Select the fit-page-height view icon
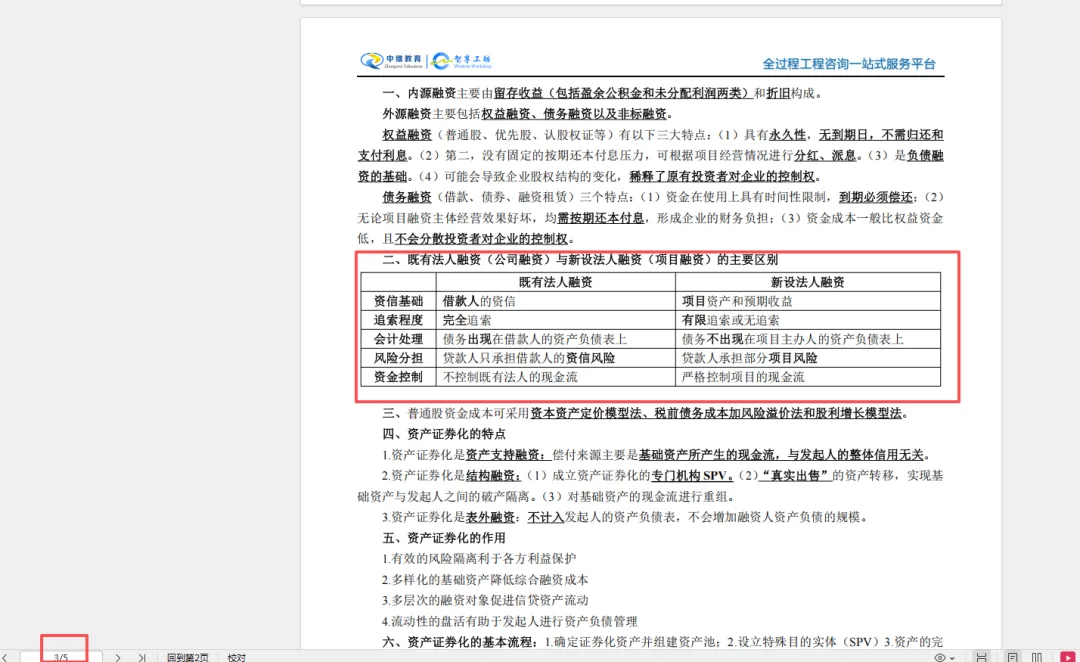Viewport: 1080px width, 662px height. click(x=982, y=657)
